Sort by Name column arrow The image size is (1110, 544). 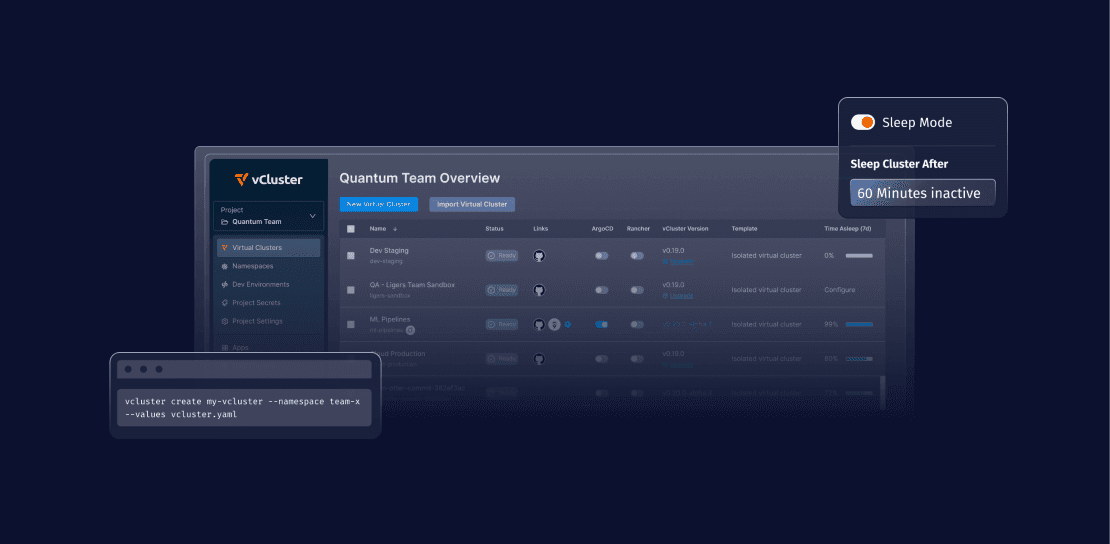point(395,229)
